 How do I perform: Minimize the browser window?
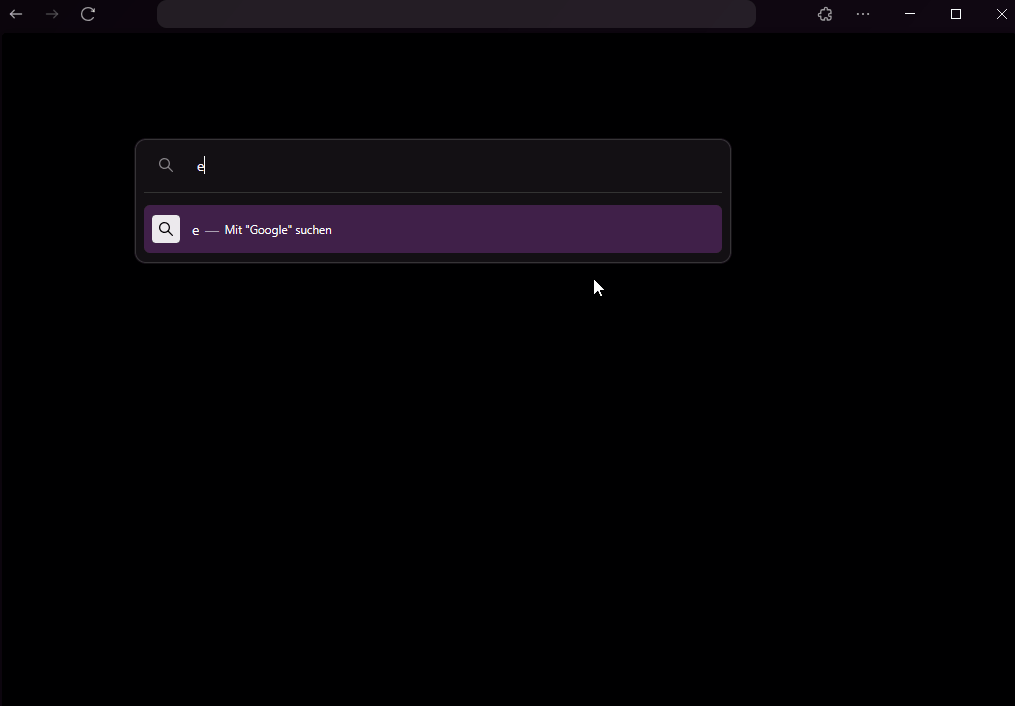coord(910,14)
